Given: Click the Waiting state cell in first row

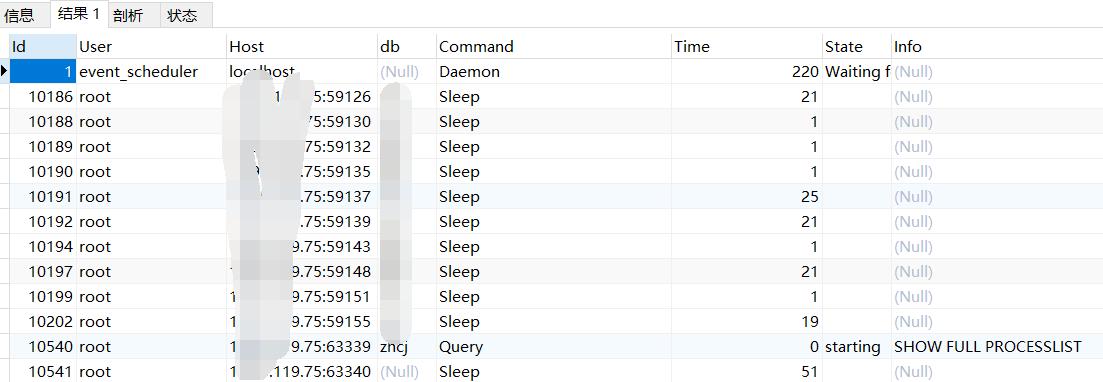Looking at the screenshot, I should [856, 72].
